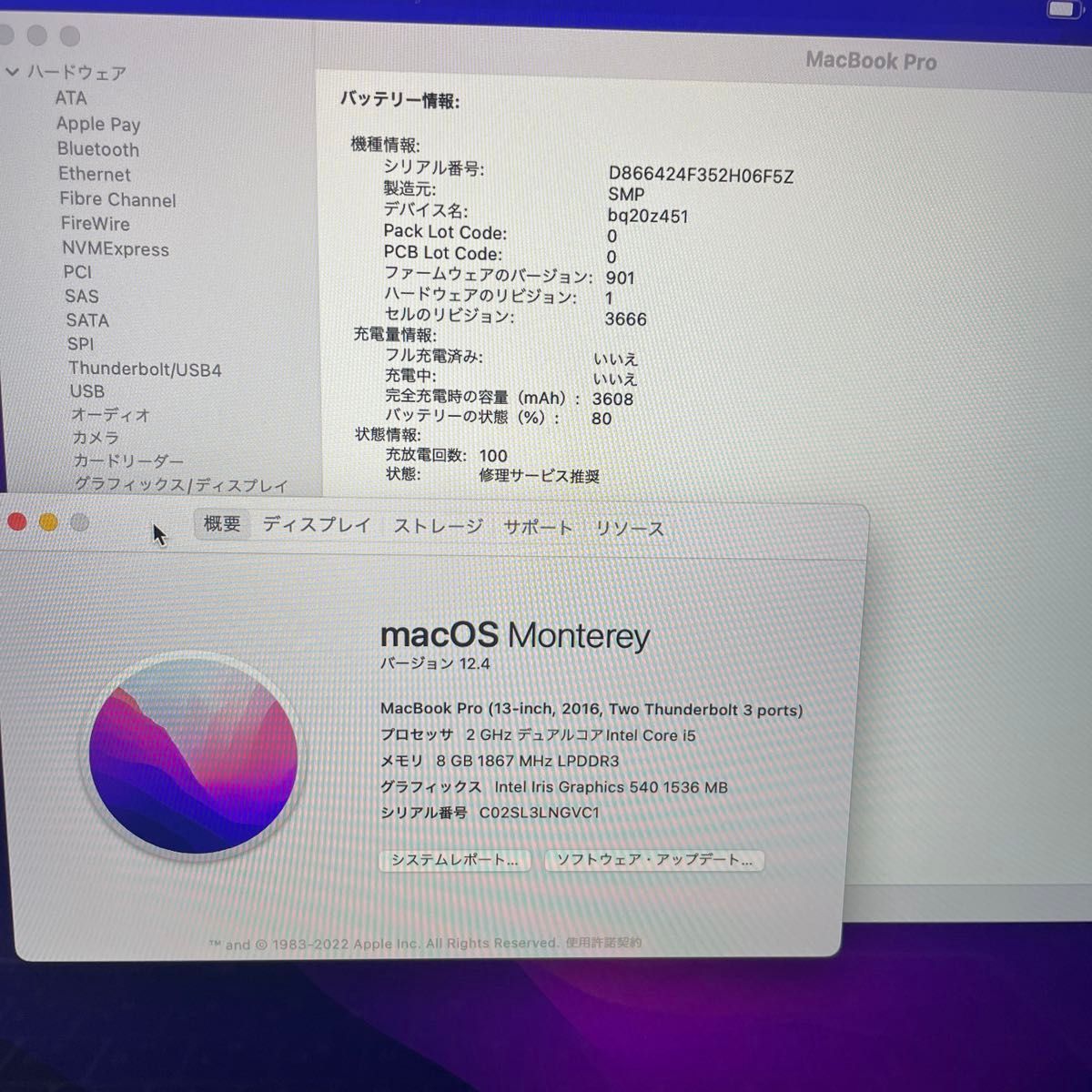Click the macOS Monterey title text

pyautogui.click(x=515, y=634)
